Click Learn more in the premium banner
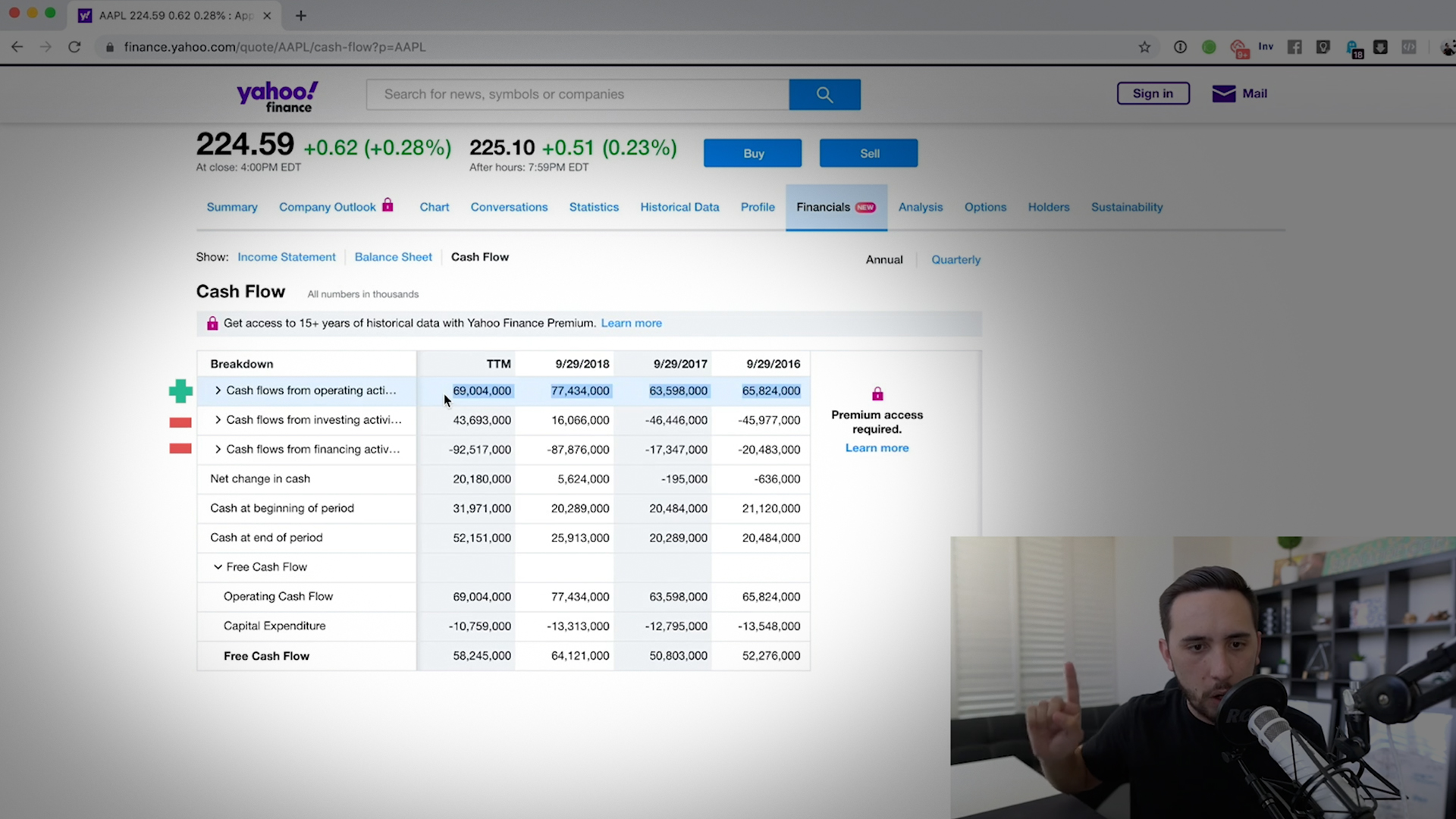This screenshot has width=1456, height=819. [x=631, y=323]
